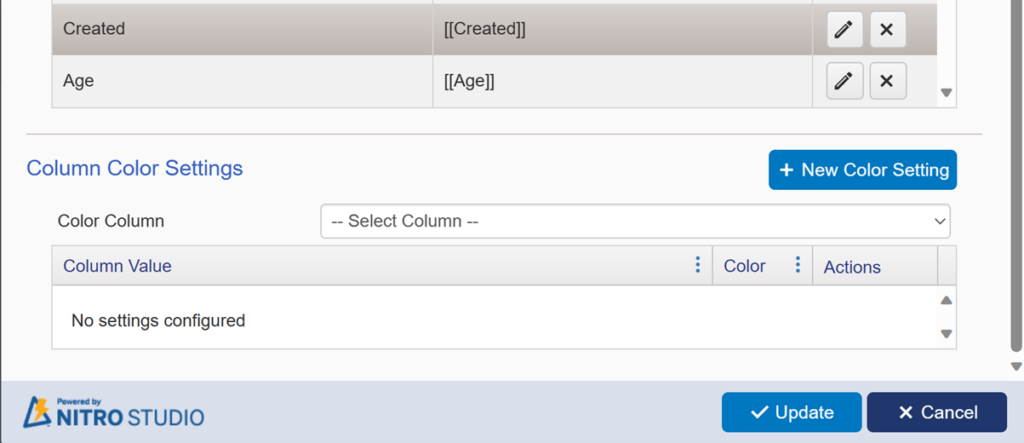Open the Column Value header options menu
The image size is (1024, 443).
[698, 265]
